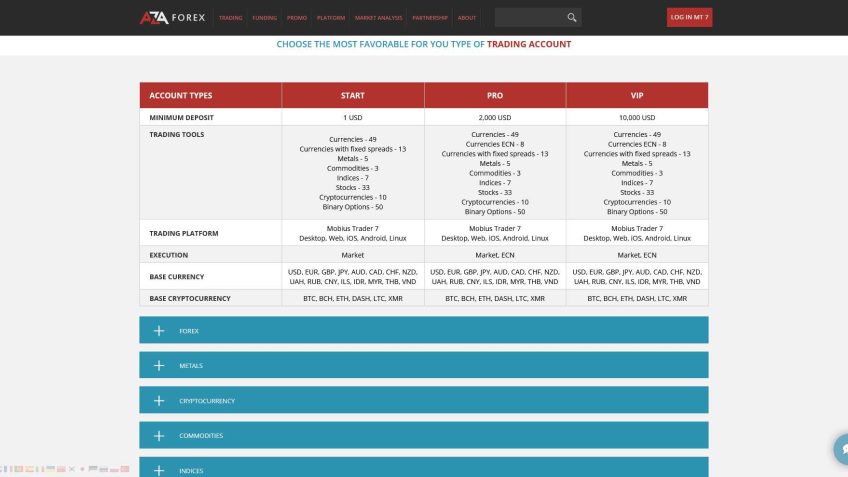This screenshot has width=848, height=477.
Task: Go to the Promo page
Action: (x=297, y=18)
